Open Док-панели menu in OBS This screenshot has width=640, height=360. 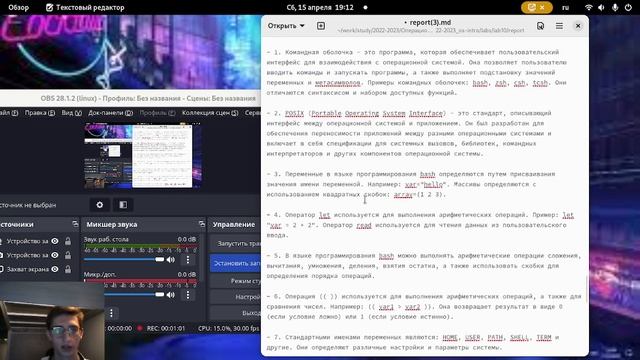click(111, 113)
